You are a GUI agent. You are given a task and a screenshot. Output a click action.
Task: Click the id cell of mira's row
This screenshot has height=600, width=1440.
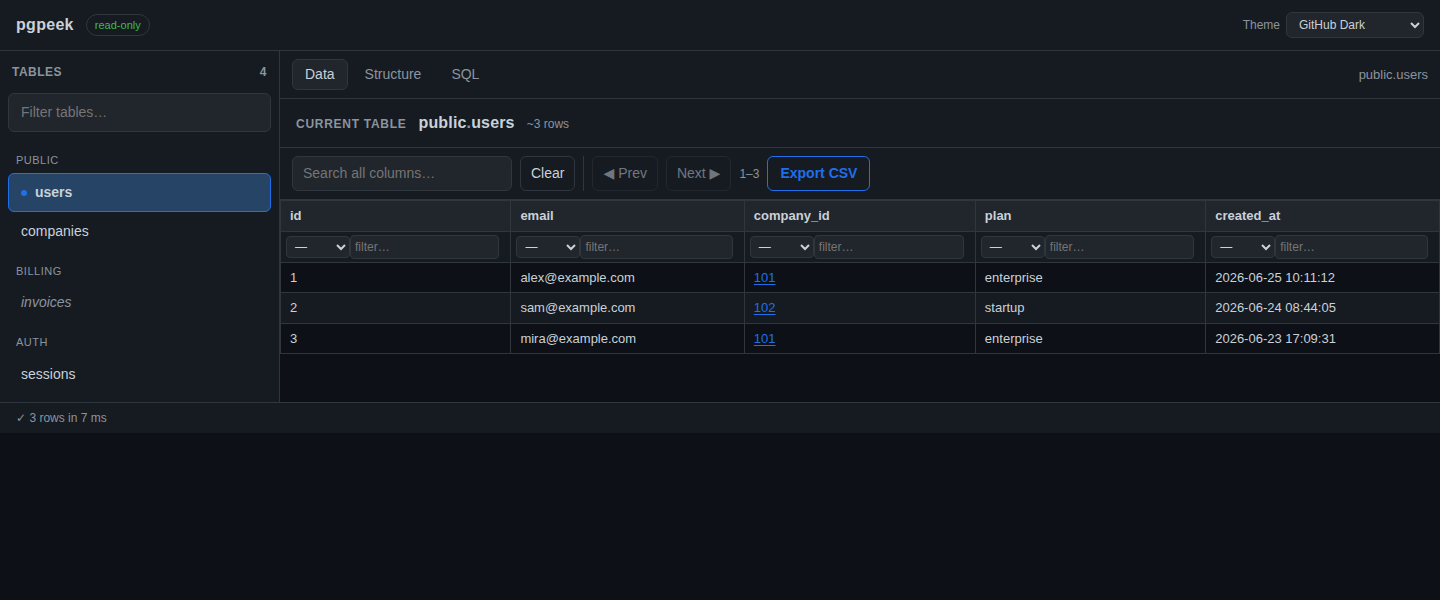(x=395, y=339)
